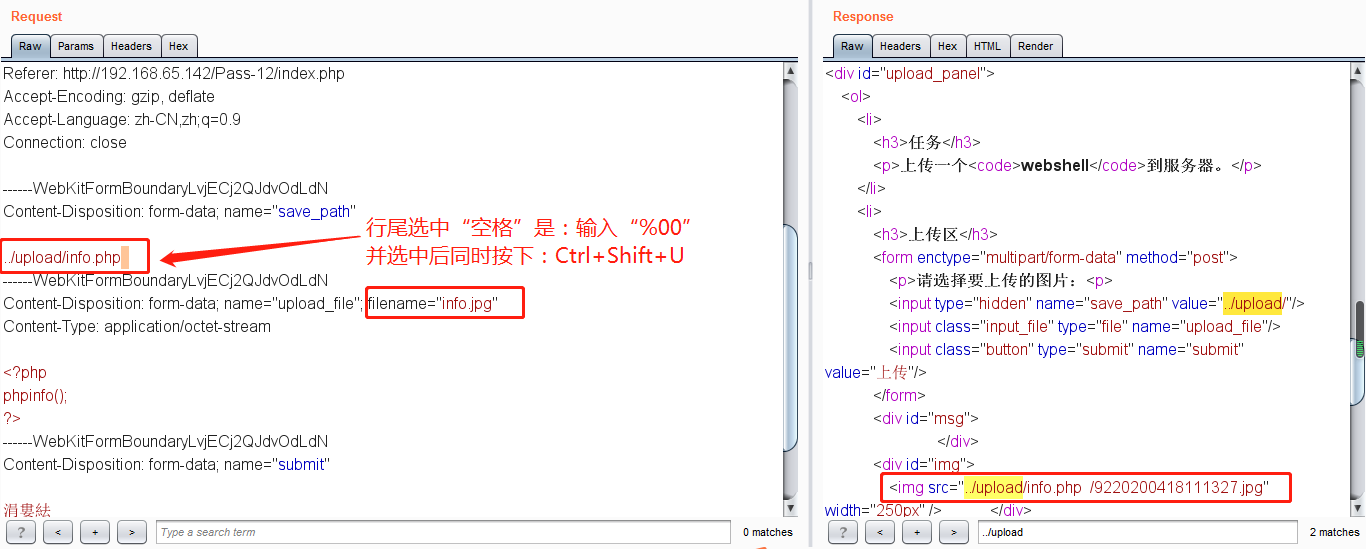1366x549 pixels.
Task: Go to next match in Request search
Action: point(132,532)
